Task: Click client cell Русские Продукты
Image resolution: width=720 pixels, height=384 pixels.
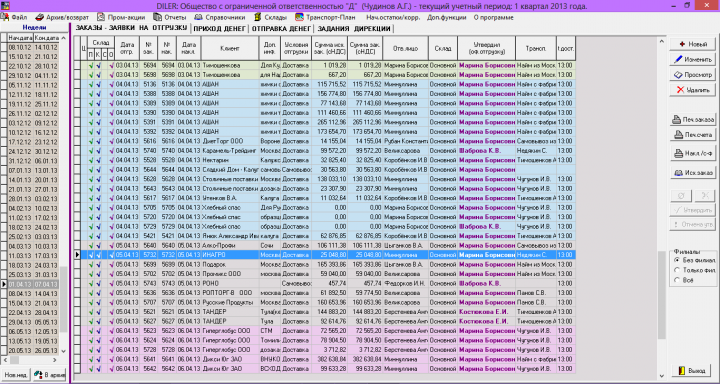Action: 230,302
